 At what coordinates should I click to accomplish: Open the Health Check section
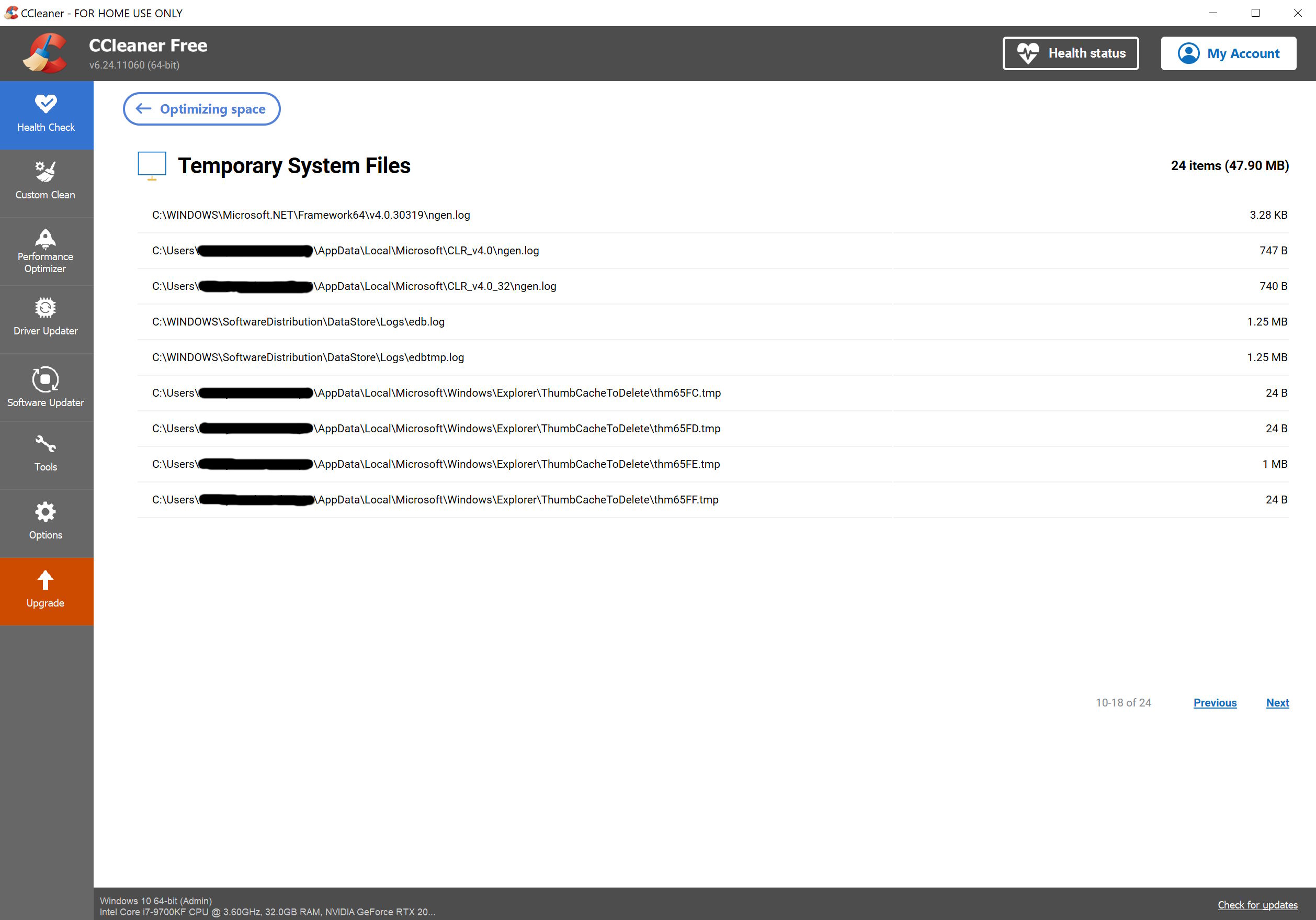tap(46, 114)
